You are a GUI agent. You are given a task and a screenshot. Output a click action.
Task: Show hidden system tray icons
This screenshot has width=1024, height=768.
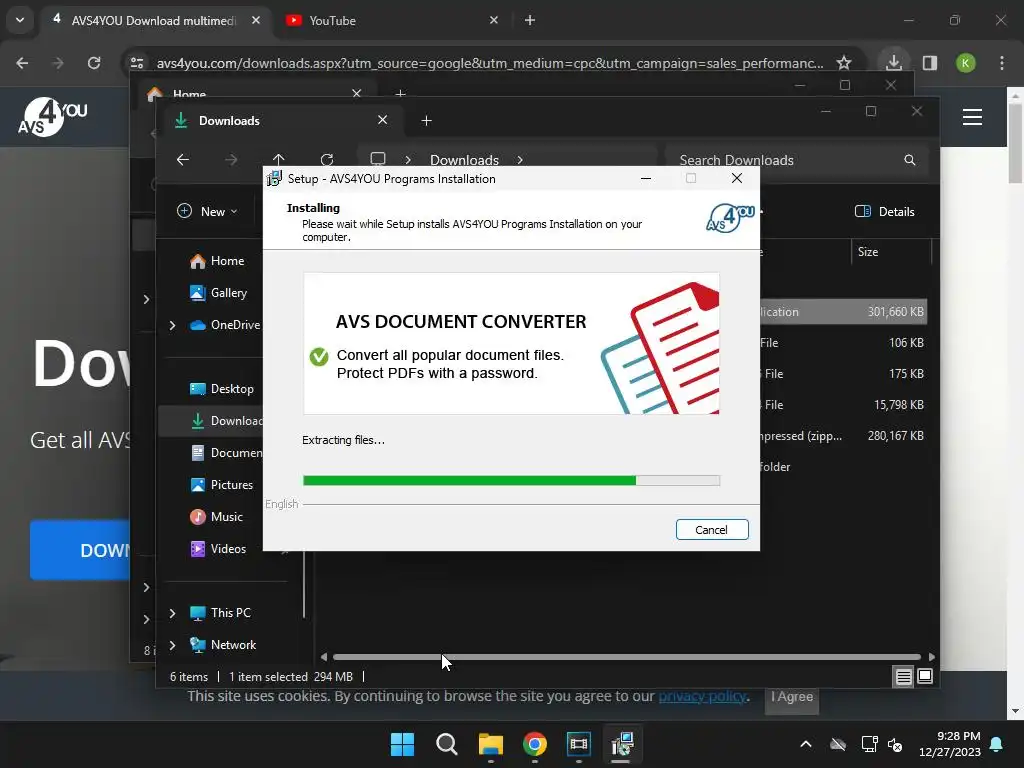806,744
